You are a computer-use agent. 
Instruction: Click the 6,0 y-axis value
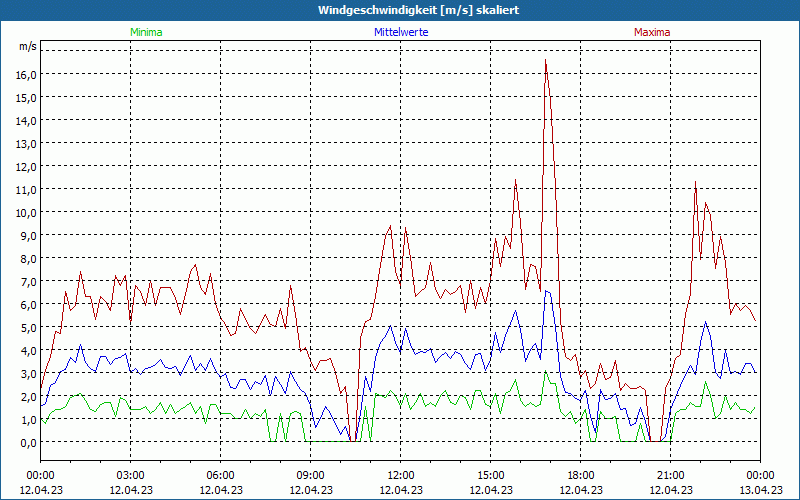[x=29, y=304]
